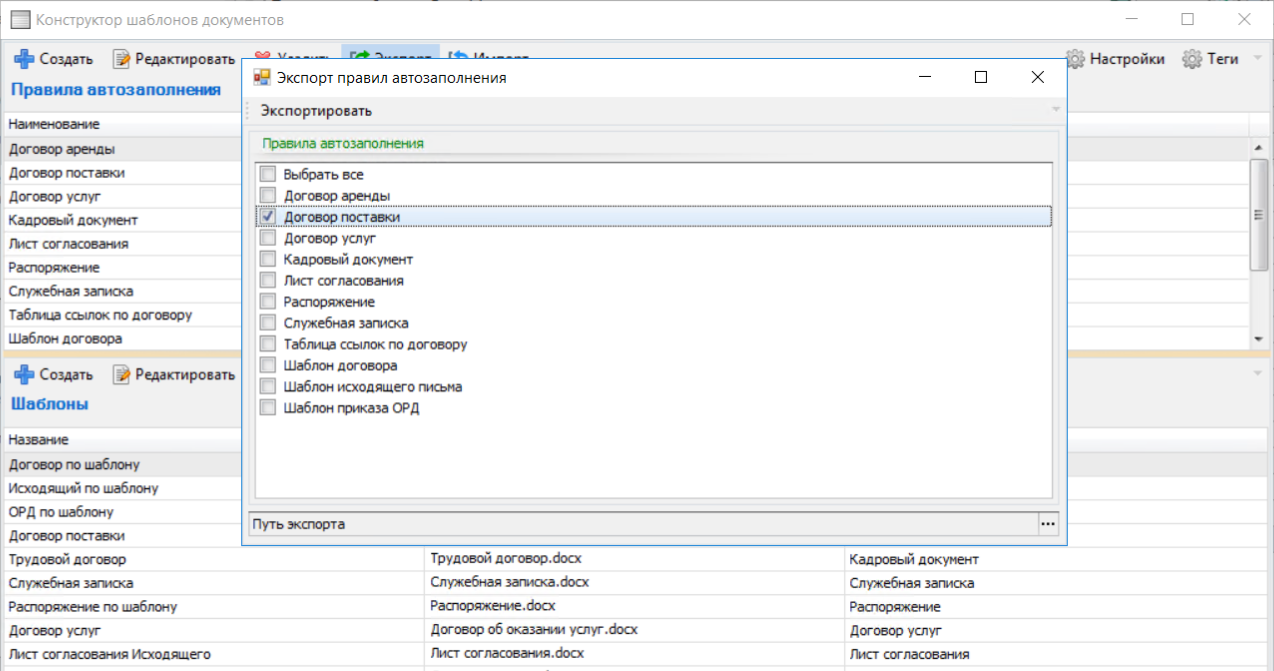Image resolution: width=1274 pixels, height=671 pixels.
Task: Click the pencil icon of the top Редактировать button
Action: tap(121, 59)
